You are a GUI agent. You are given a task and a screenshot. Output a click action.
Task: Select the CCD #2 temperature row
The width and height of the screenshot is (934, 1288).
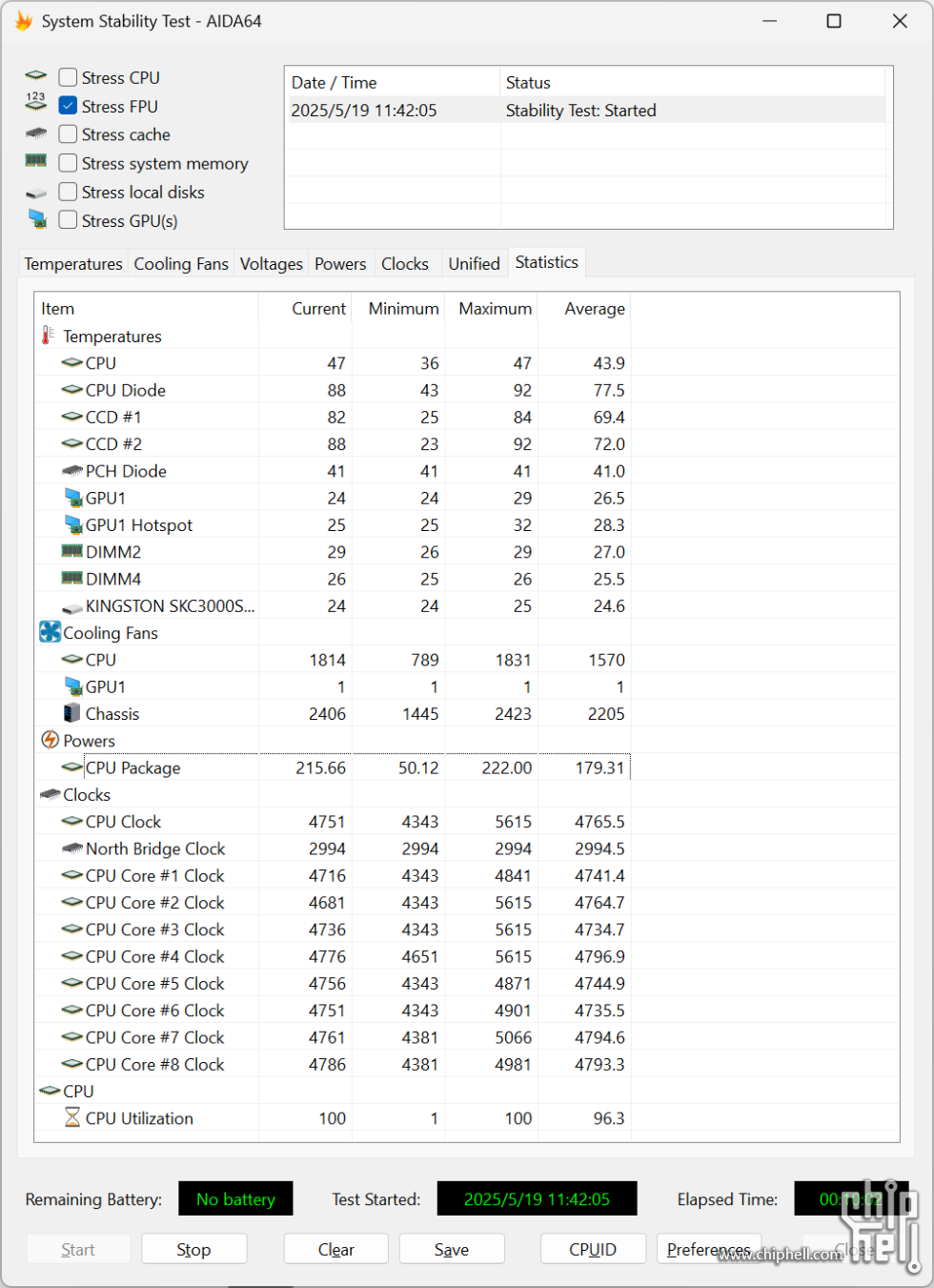334,444
